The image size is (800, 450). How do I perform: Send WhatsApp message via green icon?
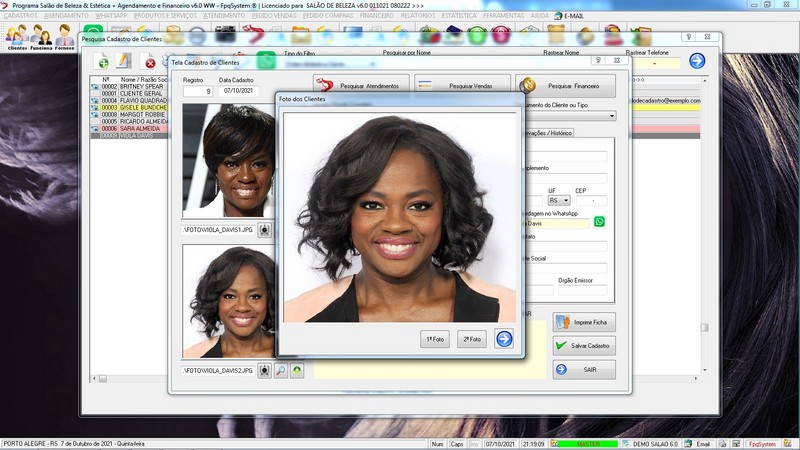click(599, 221)
